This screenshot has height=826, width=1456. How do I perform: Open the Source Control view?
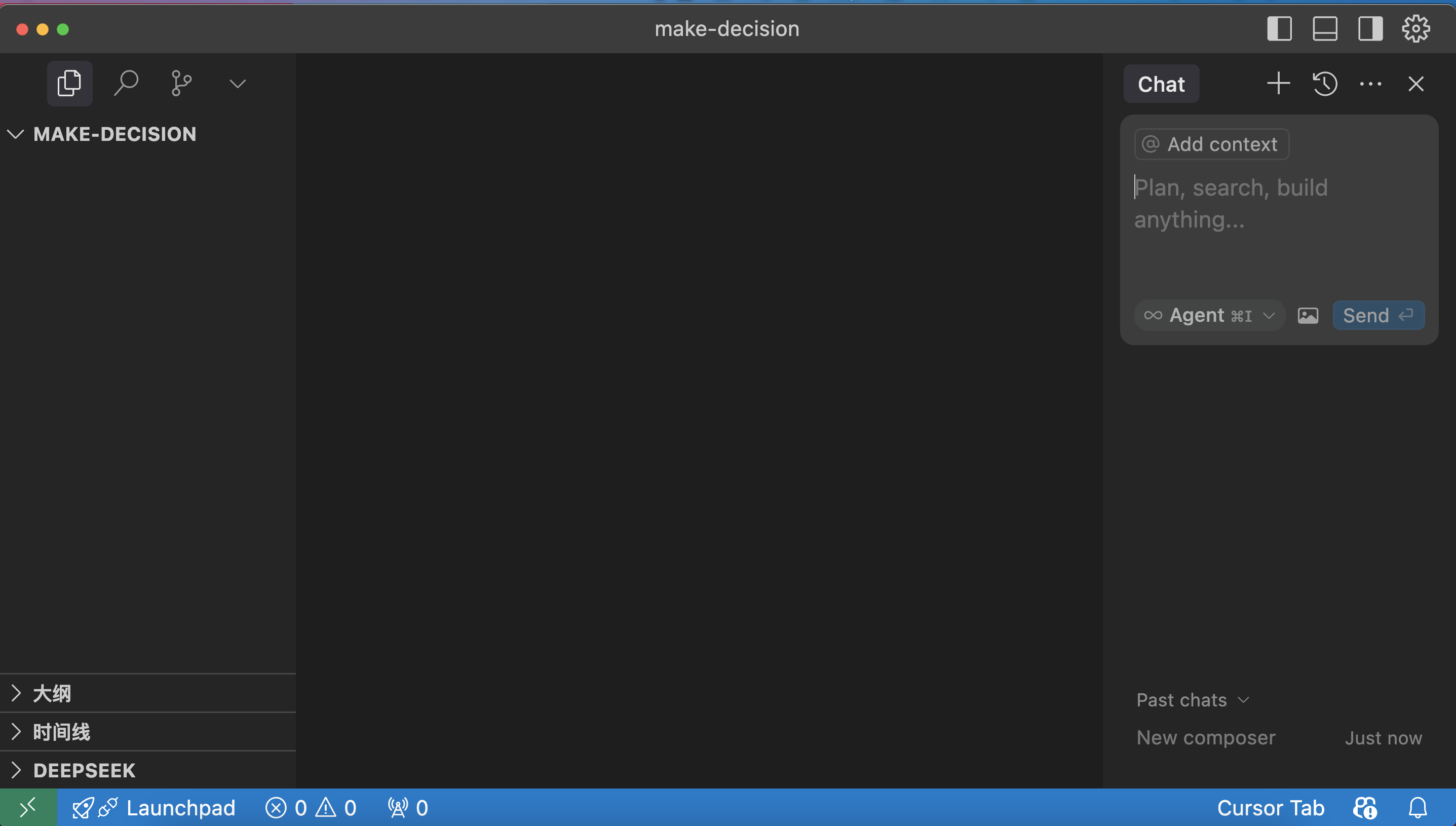pos(181,84)
